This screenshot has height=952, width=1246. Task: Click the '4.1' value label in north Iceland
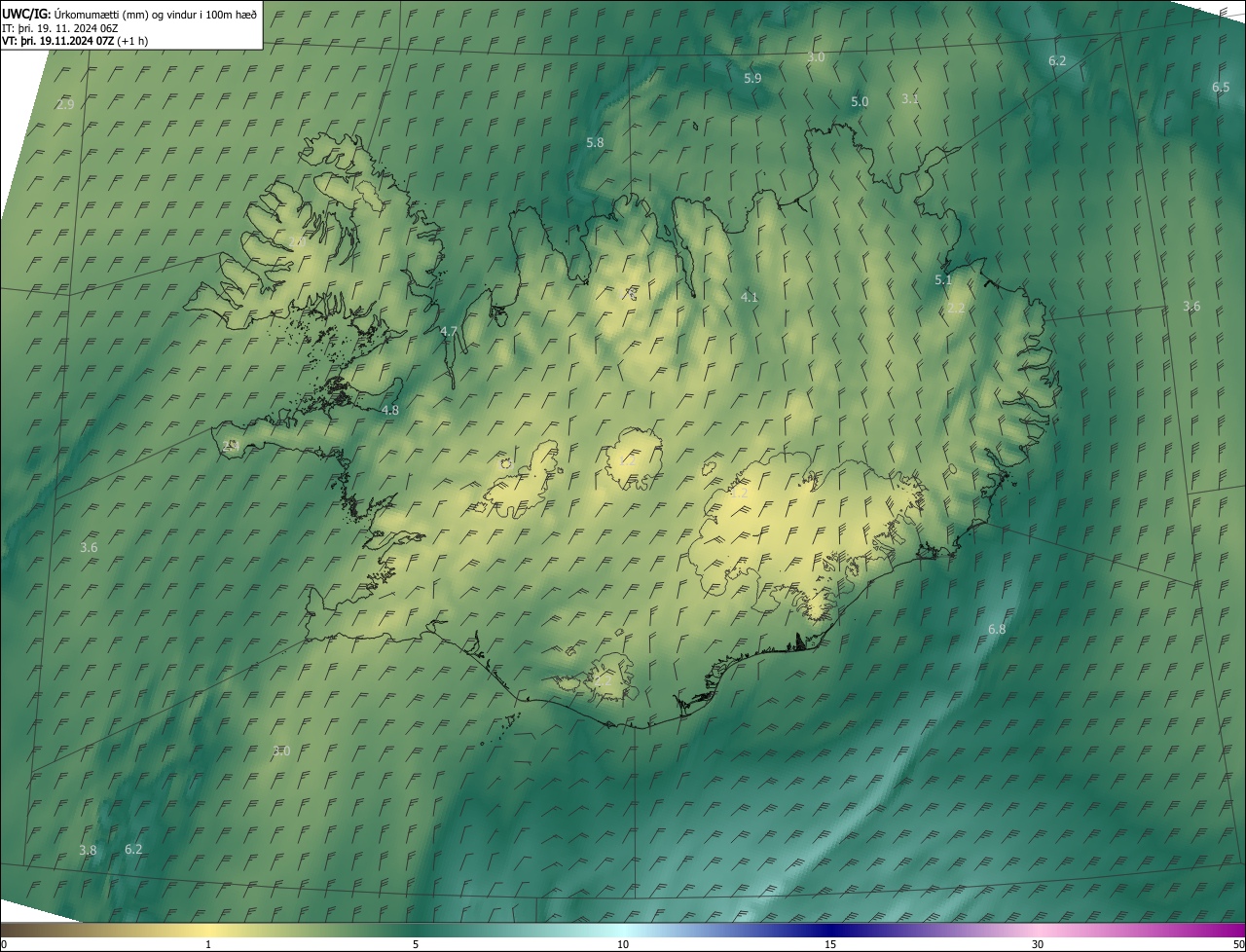point(750,297)
